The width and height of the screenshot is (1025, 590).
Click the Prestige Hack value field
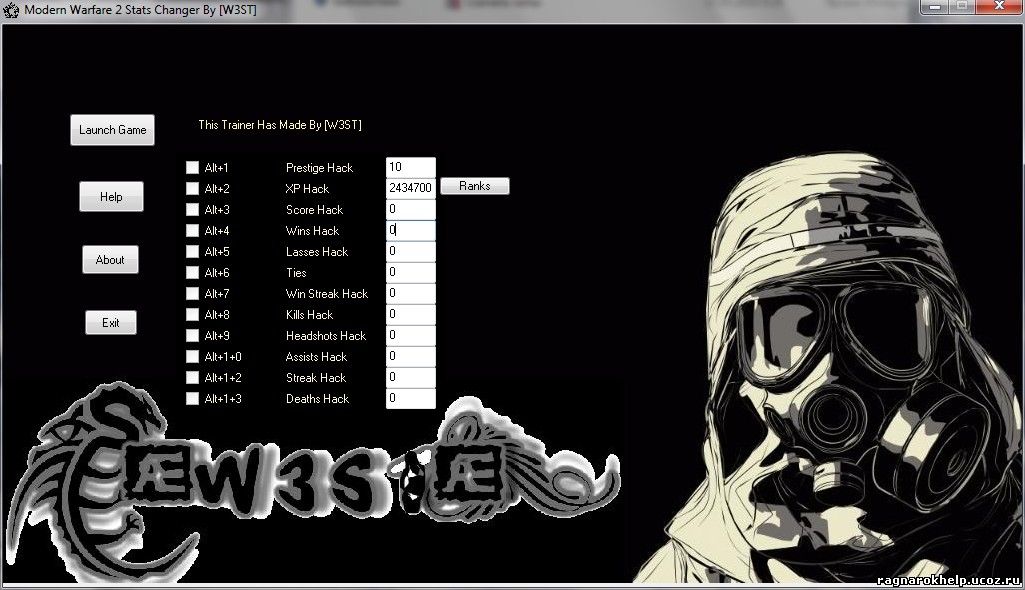(410, 168)
